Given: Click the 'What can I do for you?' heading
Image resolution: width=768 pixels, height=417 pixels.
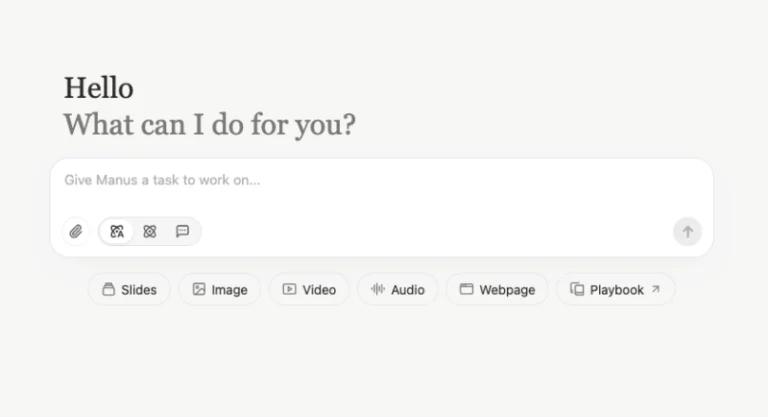Looking at the screenshot, I should pyautogui.click(x=210, y=124).
